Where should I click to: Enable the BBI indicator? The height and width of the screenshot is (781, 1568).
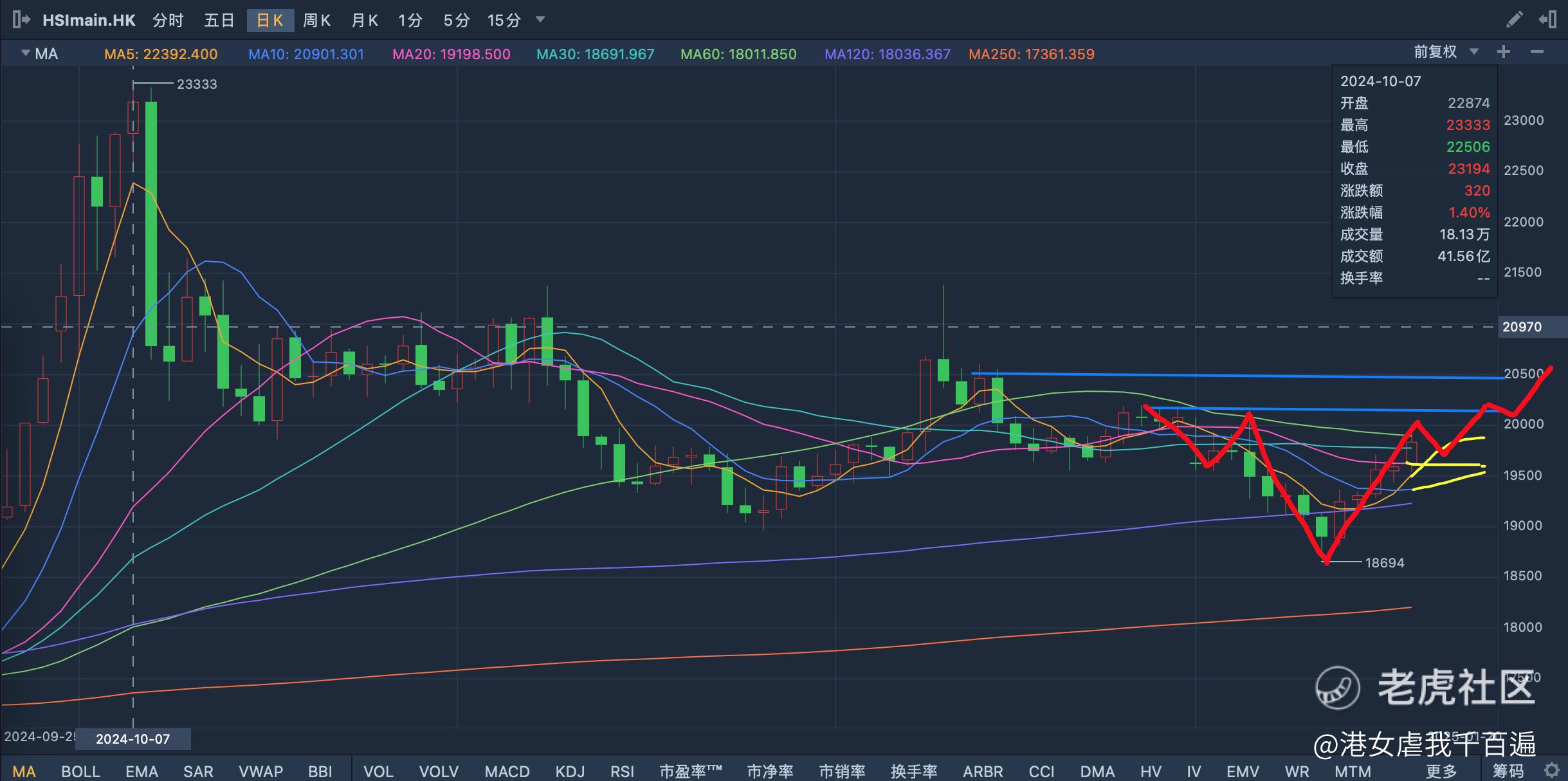pyautogui.click(x=320, y=771)
